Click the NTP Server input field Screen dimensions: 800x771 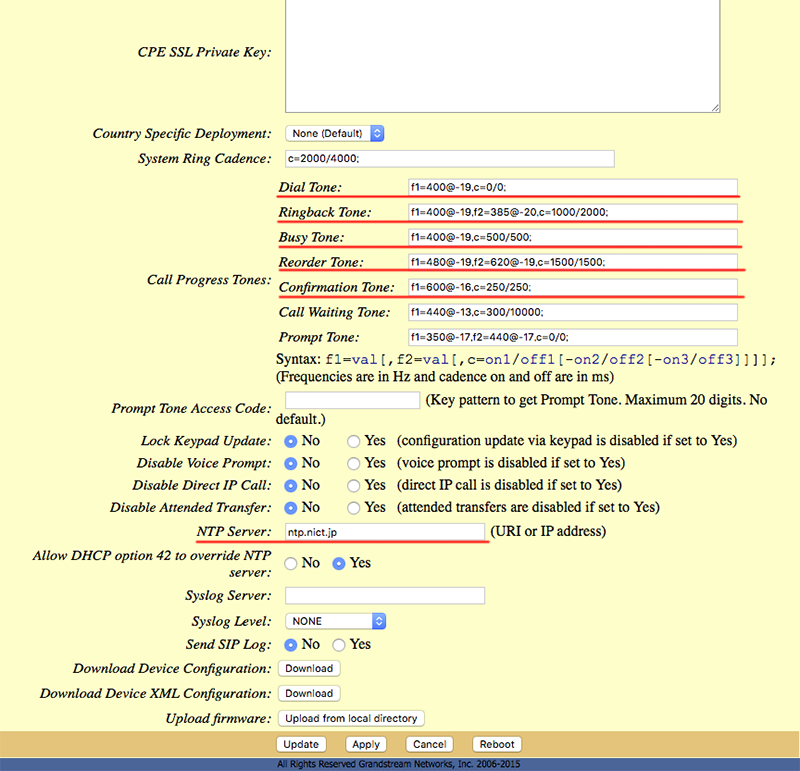point(385,532)
